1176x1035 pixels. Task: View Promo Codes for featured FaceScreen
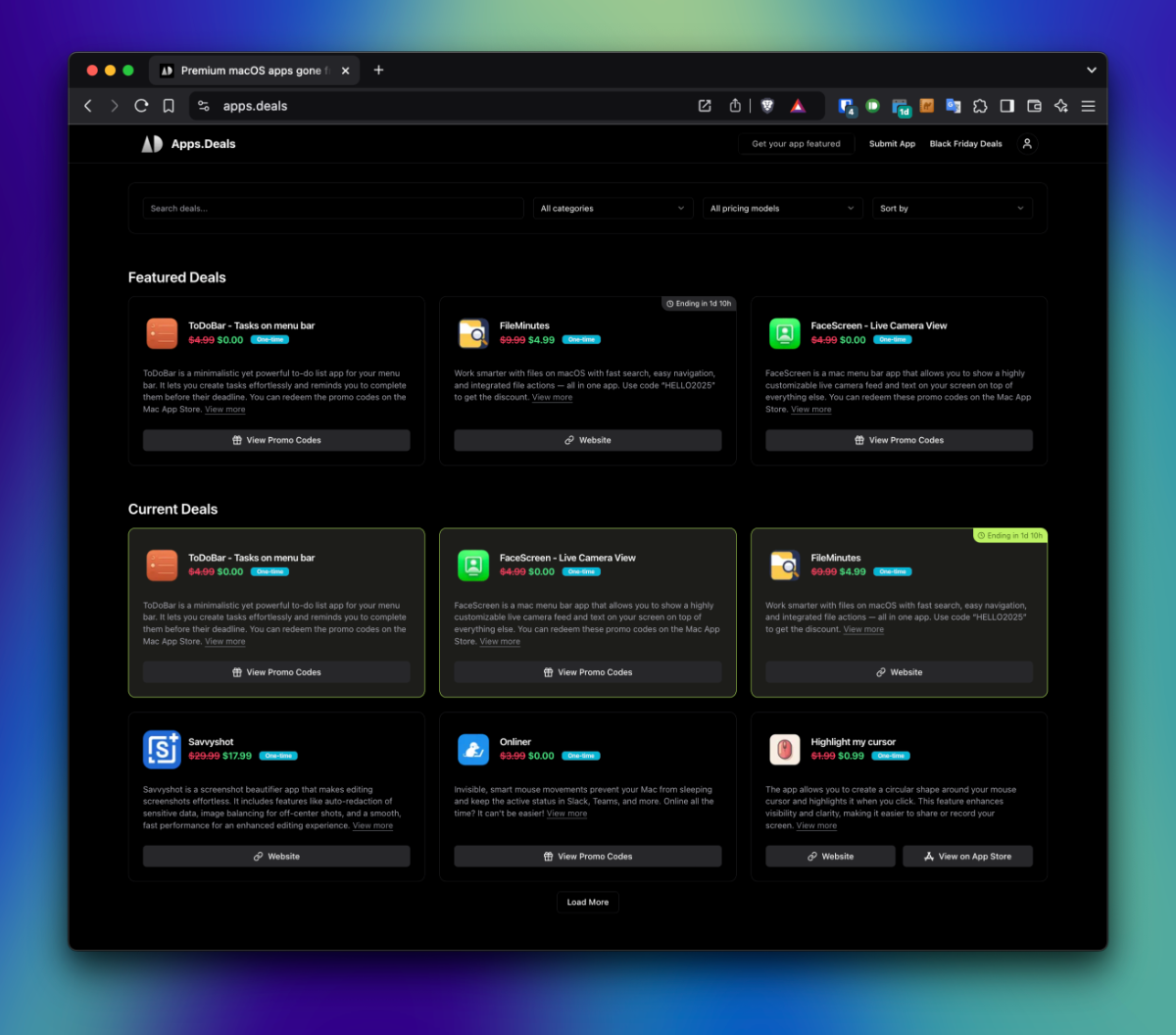pos(899,440)
